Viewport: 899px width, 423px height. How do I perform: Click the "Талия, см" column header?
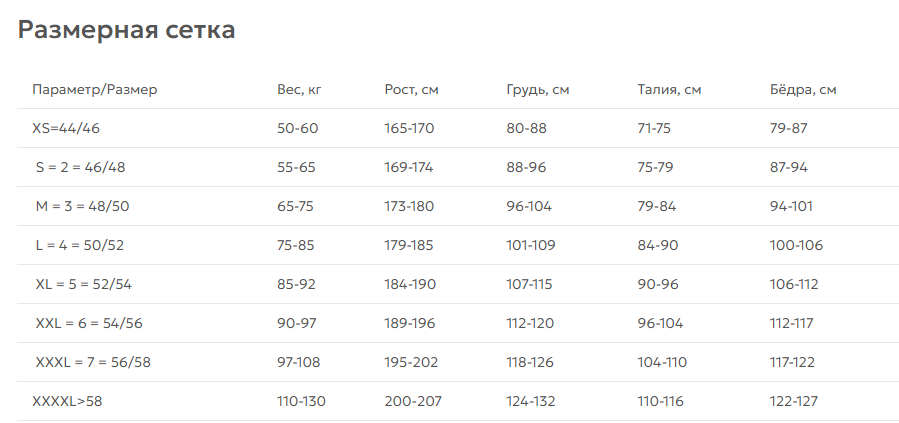tap(669, 90)
